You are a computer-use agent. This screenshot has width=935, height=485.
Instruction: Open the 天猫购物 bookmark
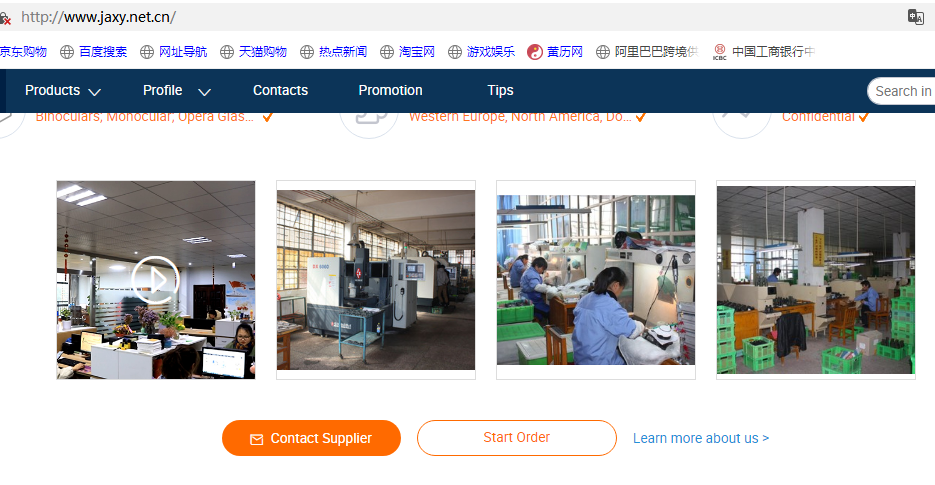(x=253, y=52)
